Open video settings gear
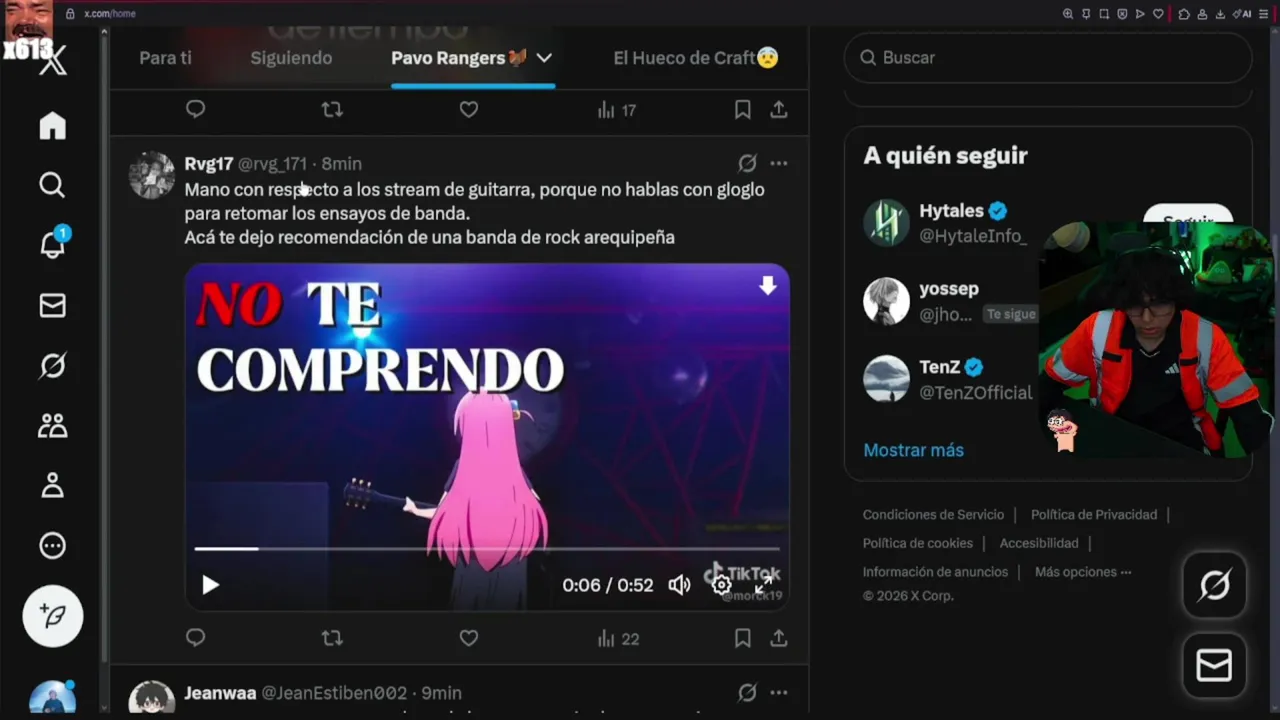The height and width of the screenshot is (720, 1280). click(x=721, y=585)
